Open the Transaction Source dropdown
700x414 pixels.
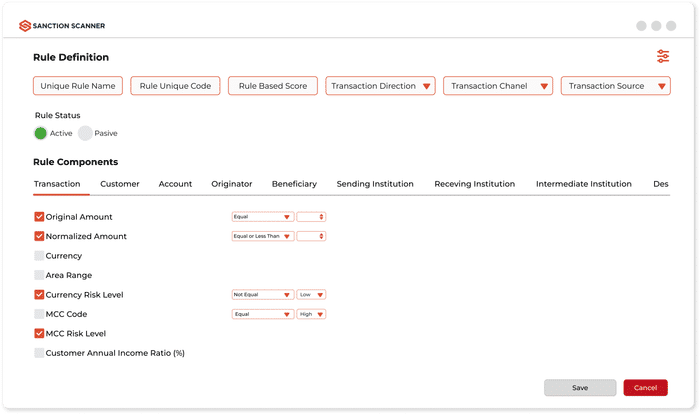616,86
